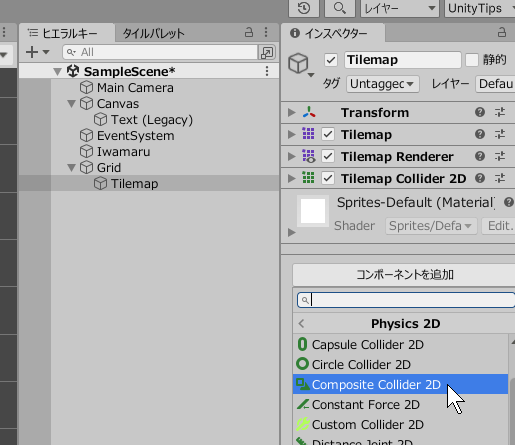This screenshot has height=445, width=515.
Task: Click the shader Edit button
Action: pos(499,226)
